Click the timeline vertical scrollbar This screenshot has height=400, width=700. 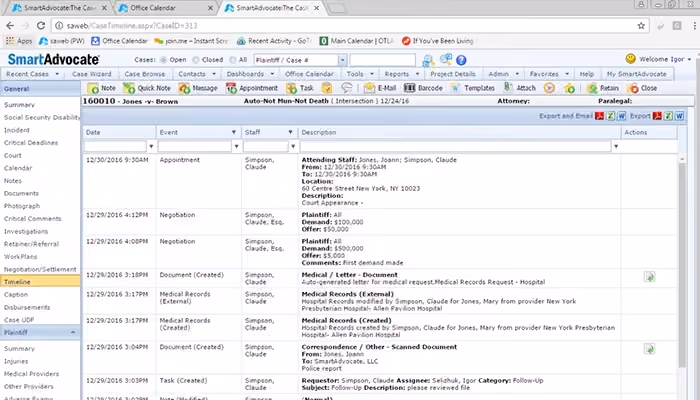(x=682, y=263)
